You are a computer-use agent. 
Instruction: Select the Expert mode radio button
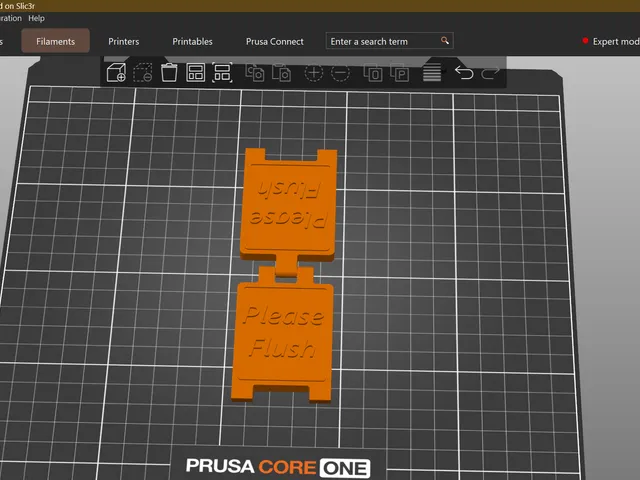click(585, 41)
